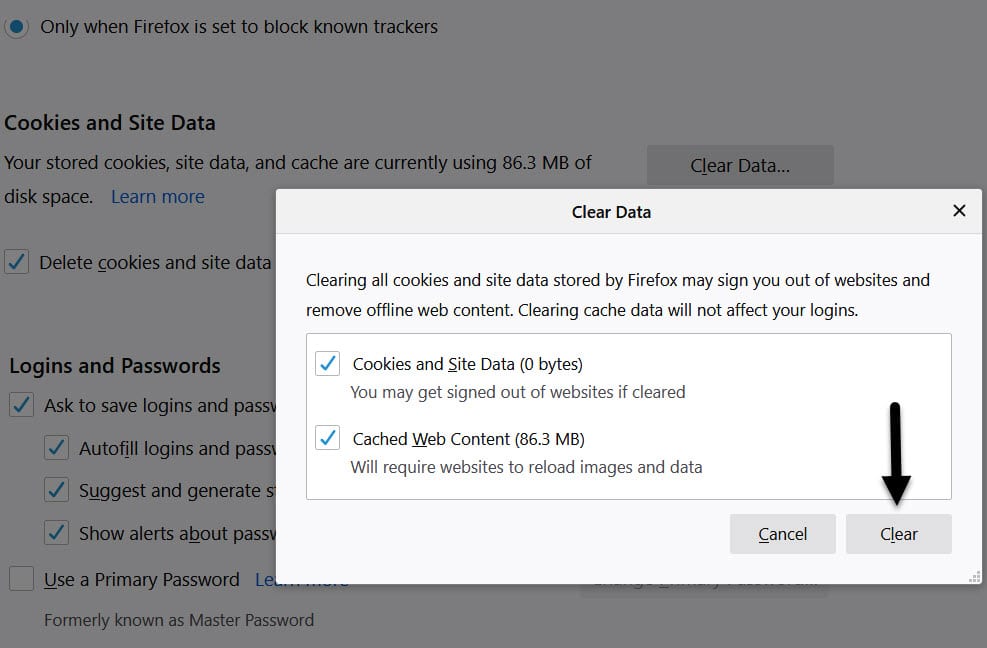The width and height of the screenshot is (987, 648).
Task: Open the Learn more link about stored cookies
Action: 157,196
